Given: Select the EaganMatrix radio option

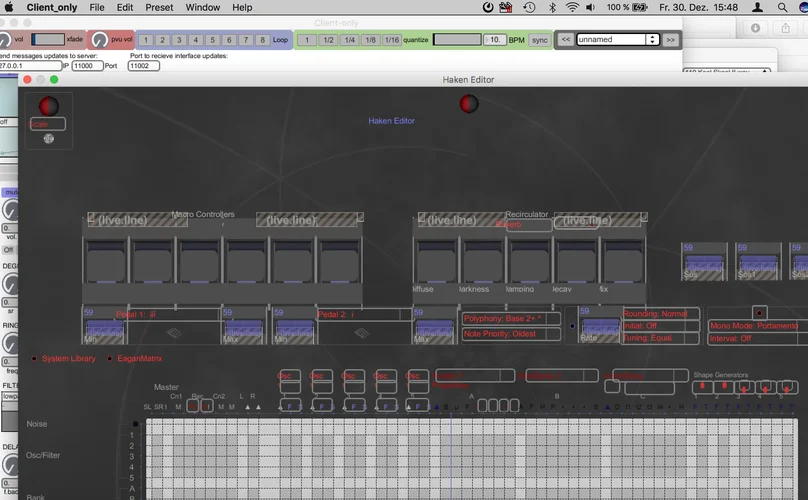Looking at the screenshot, I should coord(110,358).
